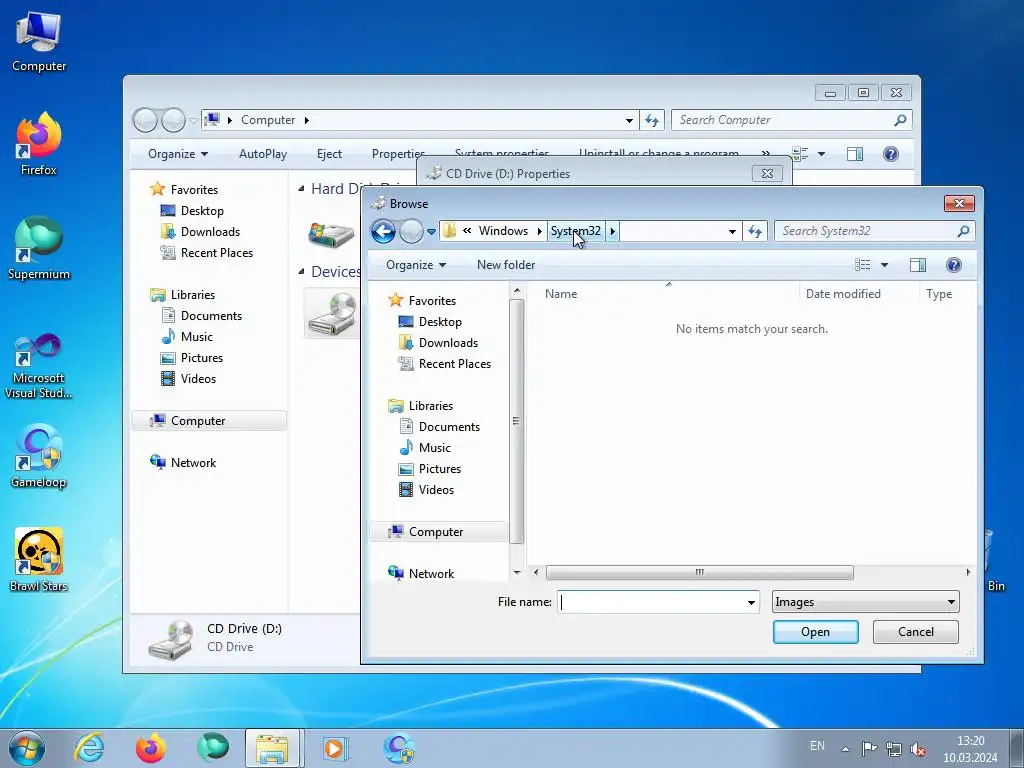Show the preview pane in the Browse dialog
This screenshot has width=1024, height=768.
[918, 264]
